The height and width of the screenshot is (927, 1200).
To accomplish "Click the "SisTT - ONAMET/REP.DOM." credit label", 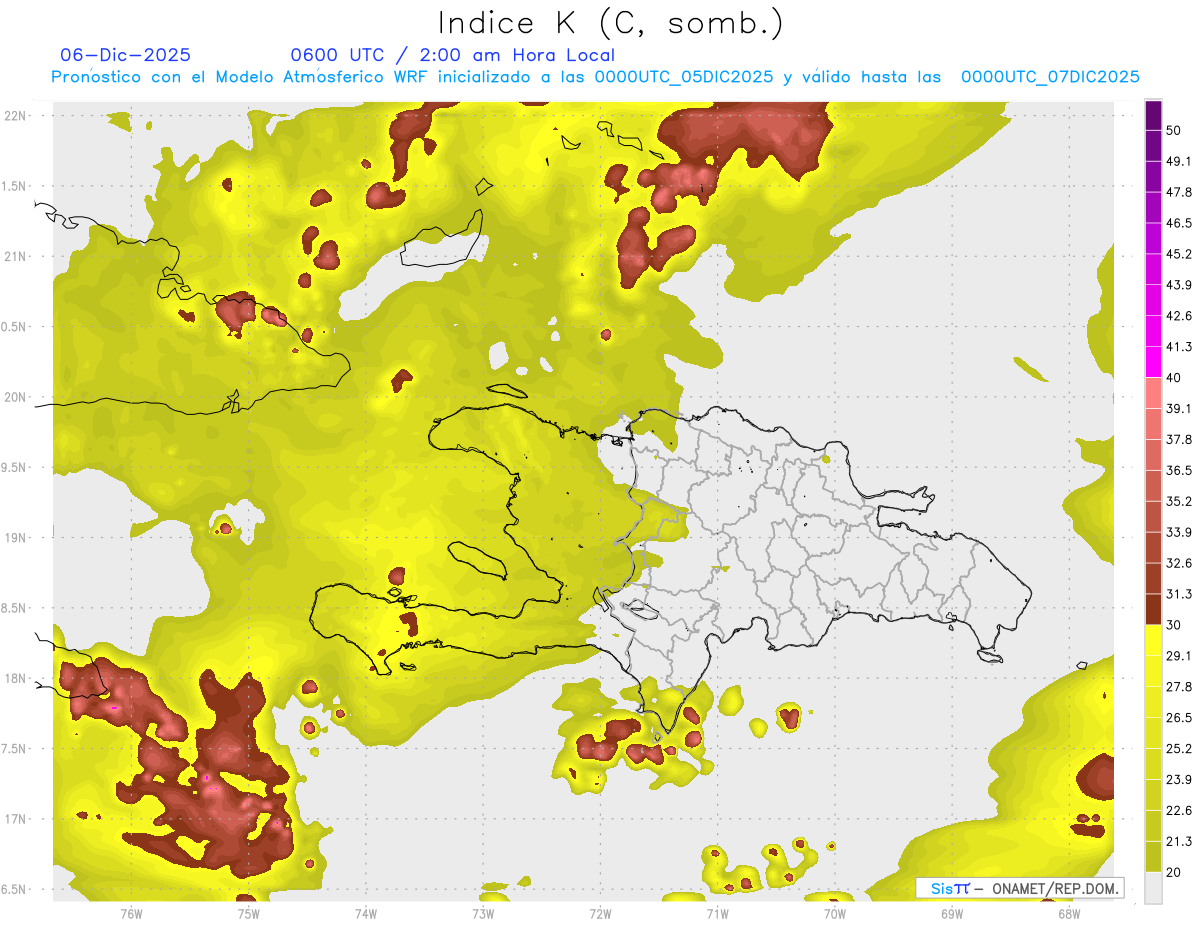I will (x=1020, y=888).
